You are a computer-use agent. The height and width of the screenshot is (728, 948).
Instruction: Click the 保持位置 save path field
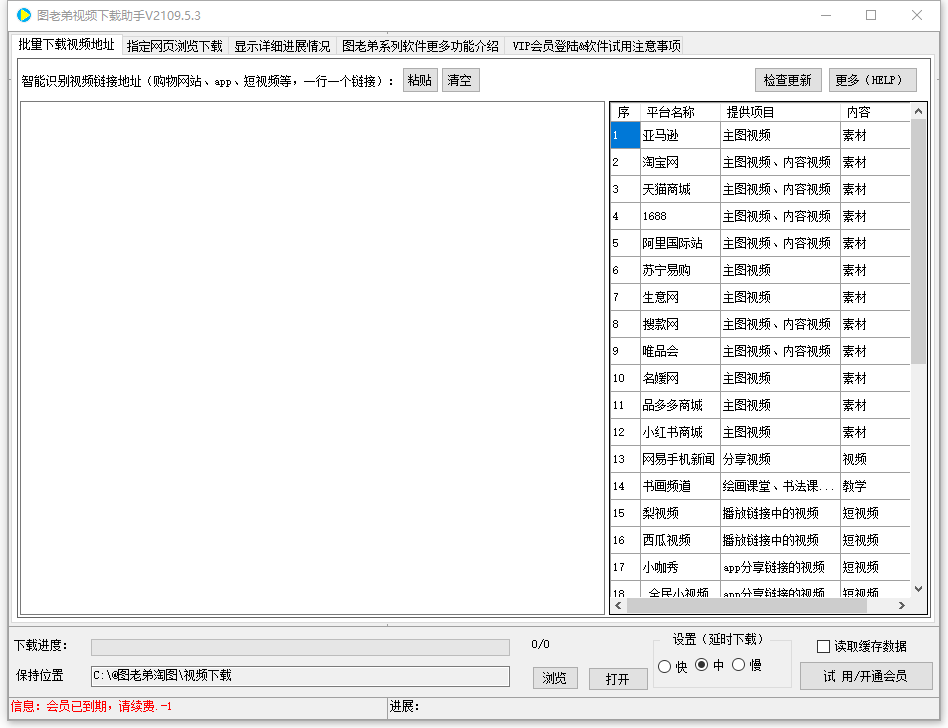300,676
